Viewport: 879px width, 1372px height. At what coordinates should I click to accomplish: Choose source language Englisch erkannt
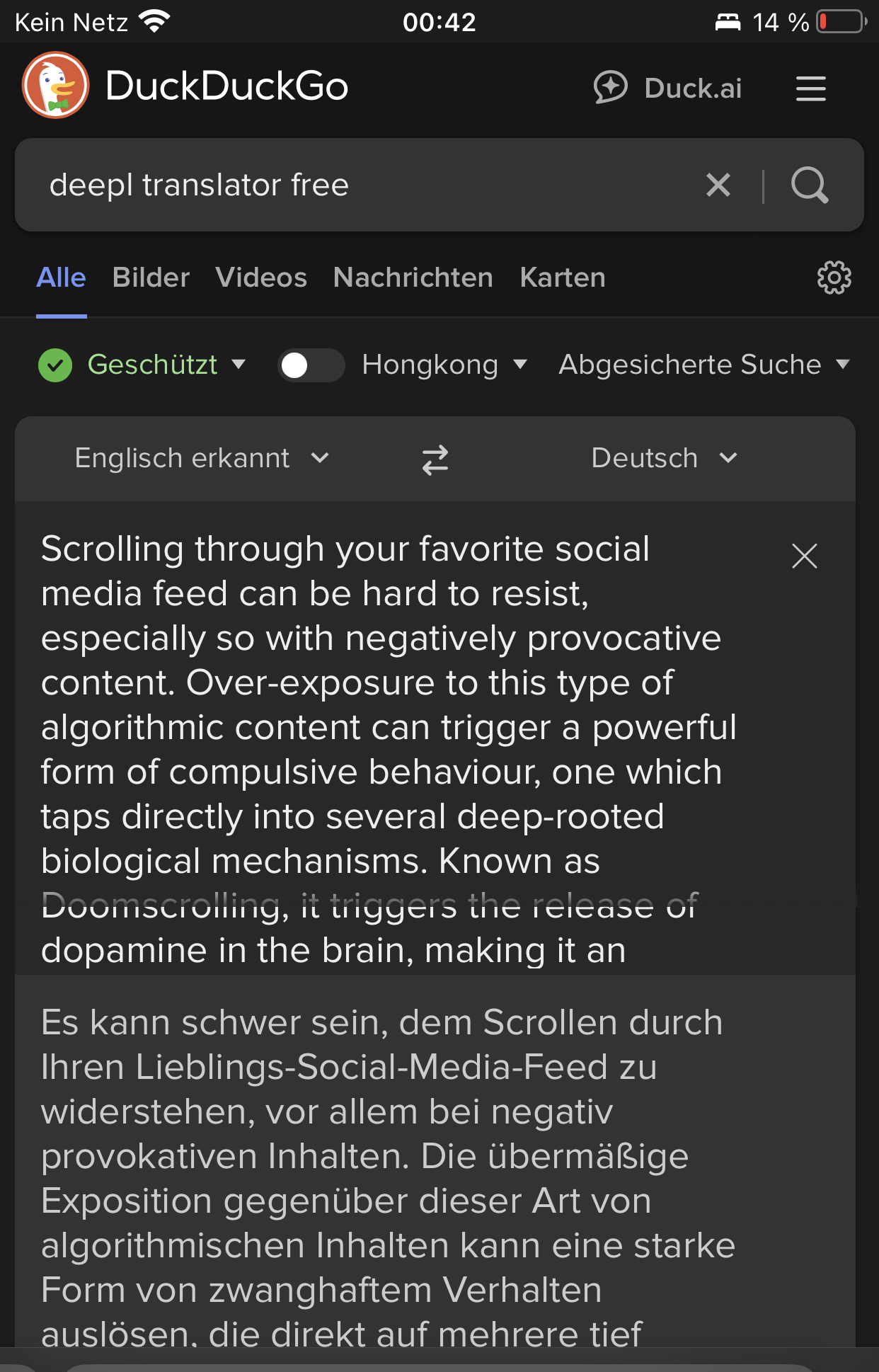coord(202,458)
